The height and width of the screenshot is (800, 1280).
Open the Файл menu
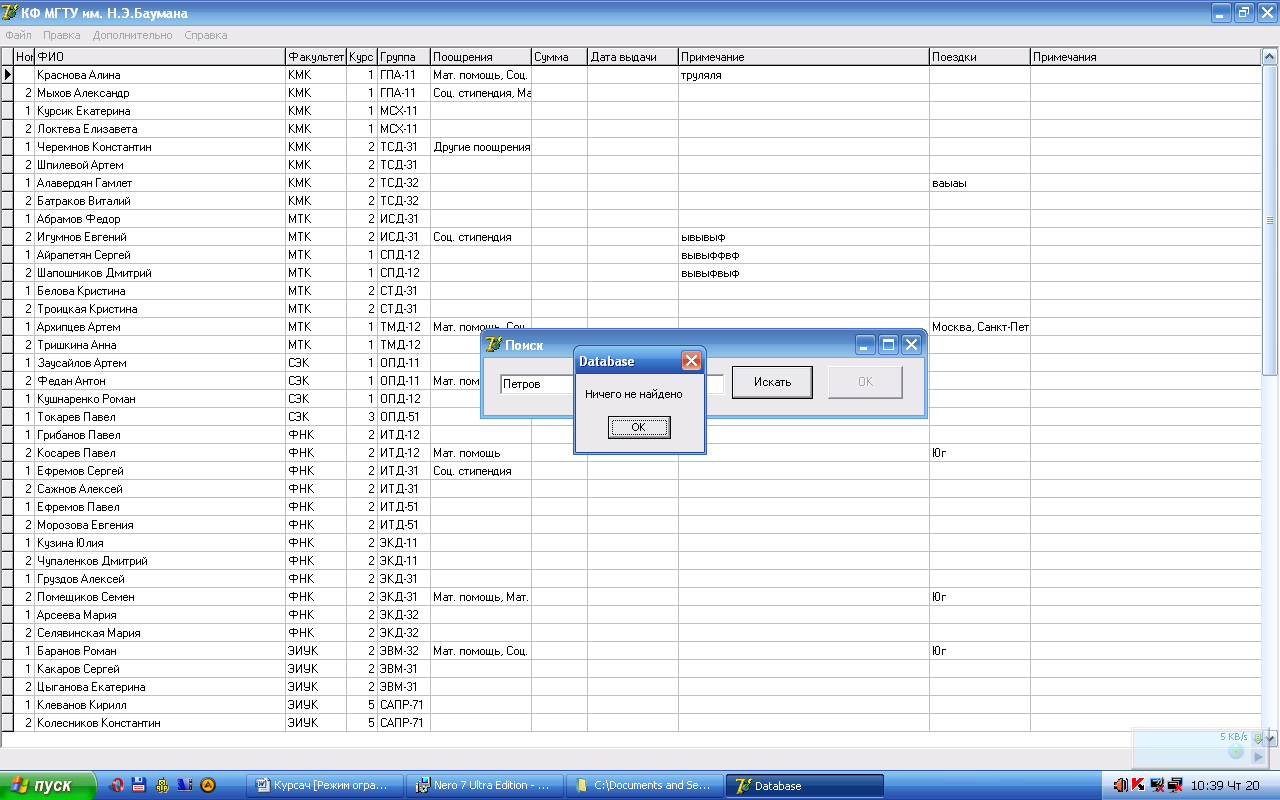[x=18, y=35]
